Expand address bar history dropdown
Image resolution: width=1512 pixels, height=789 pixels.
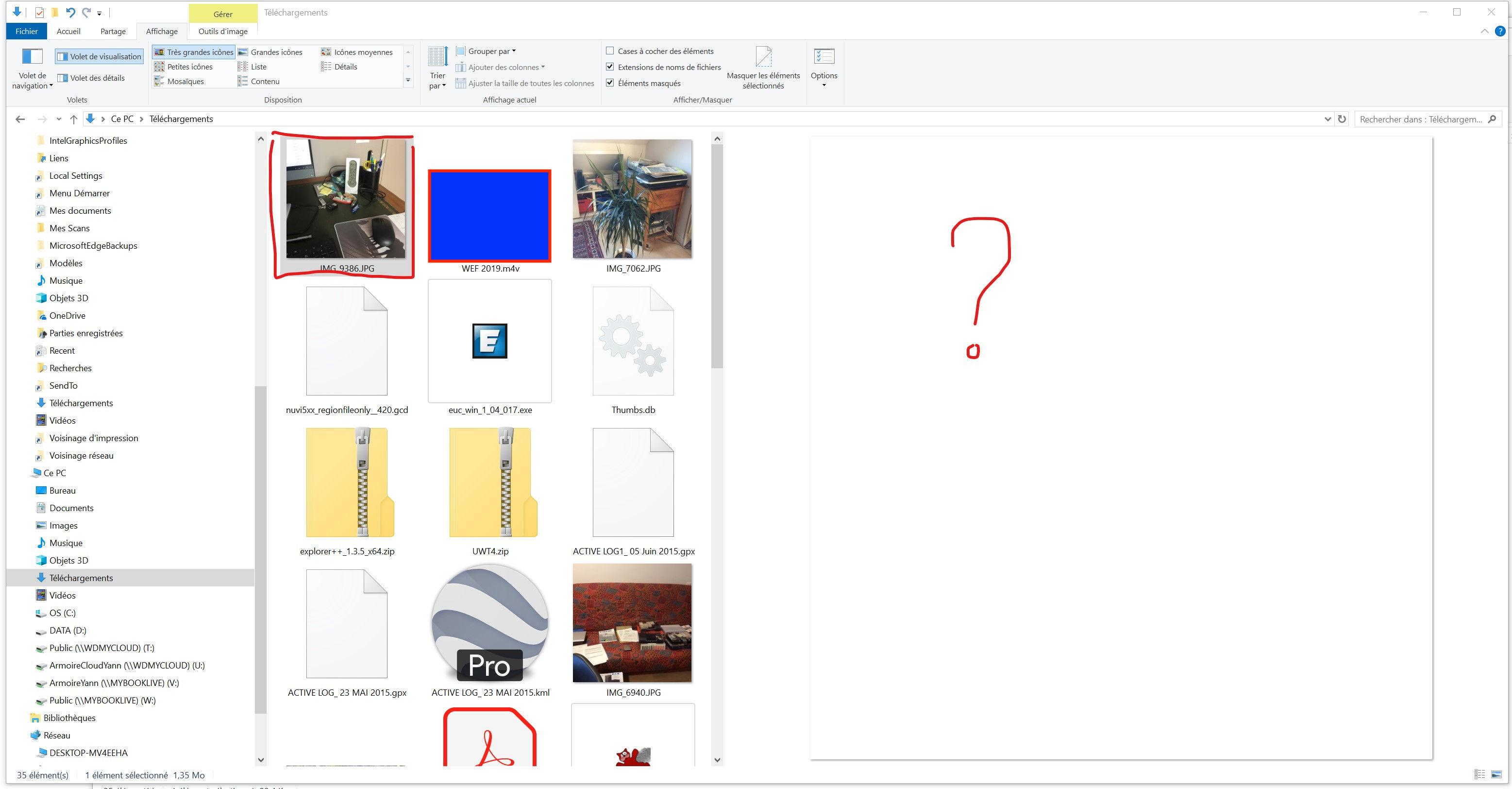[1327, 119]
